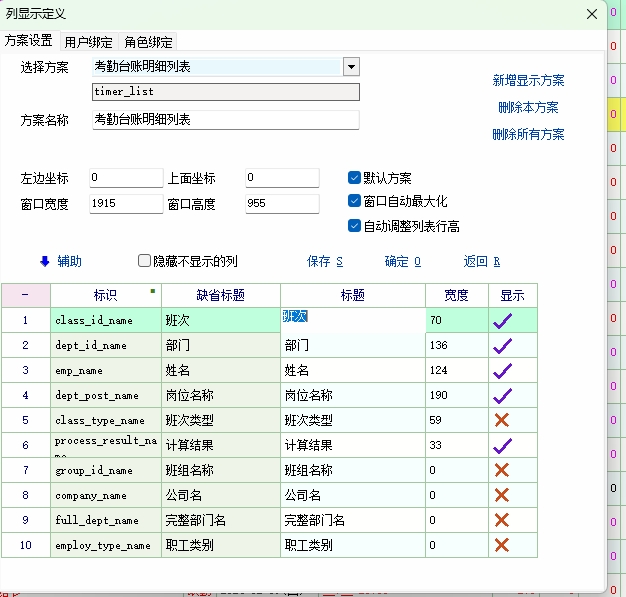Toggle display checkmark for dept_id_name row
This screenshot has height=597, width=626.
click(x=502, y=345)
